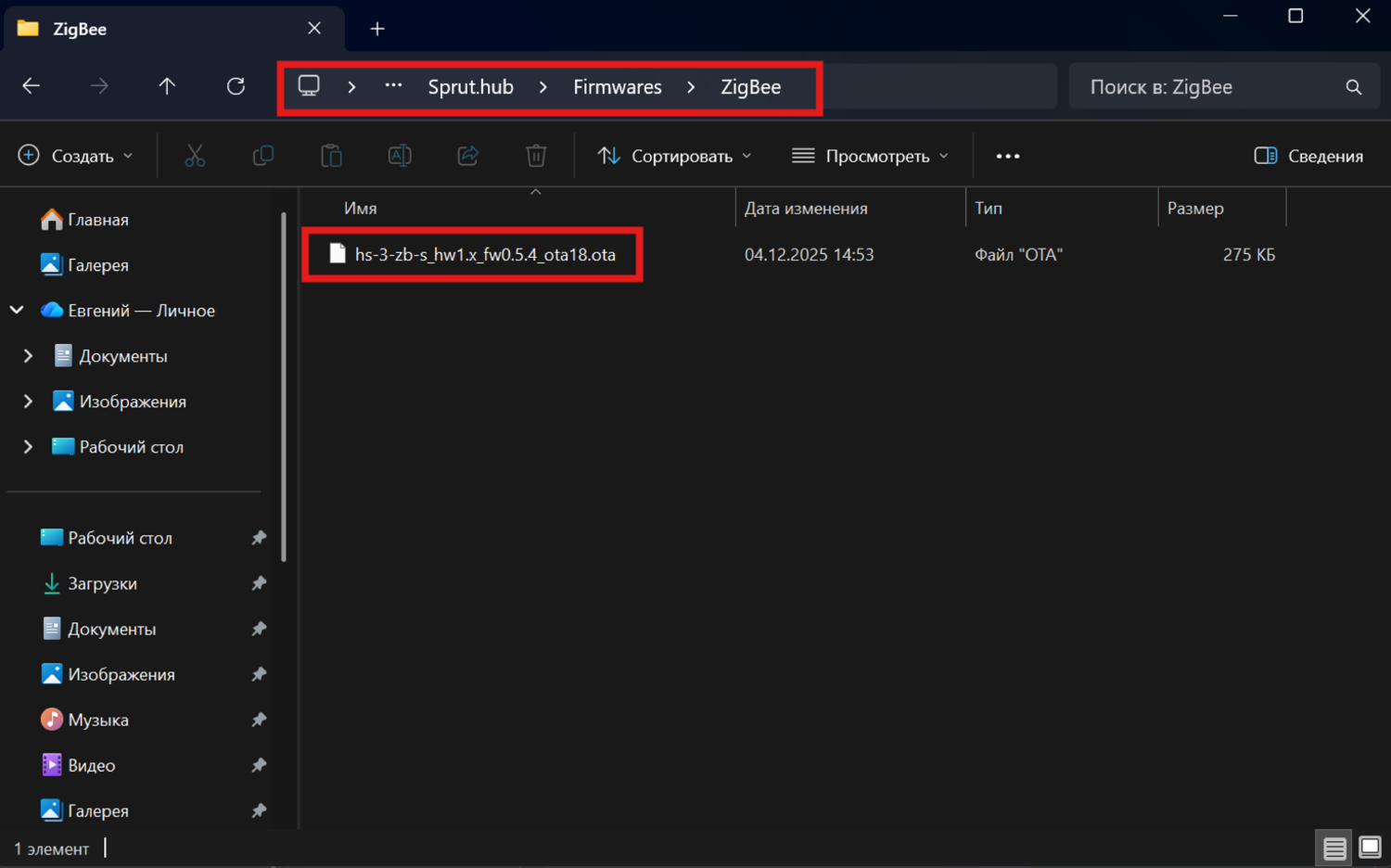Open the three-dots more options menu

point(1008,156)
